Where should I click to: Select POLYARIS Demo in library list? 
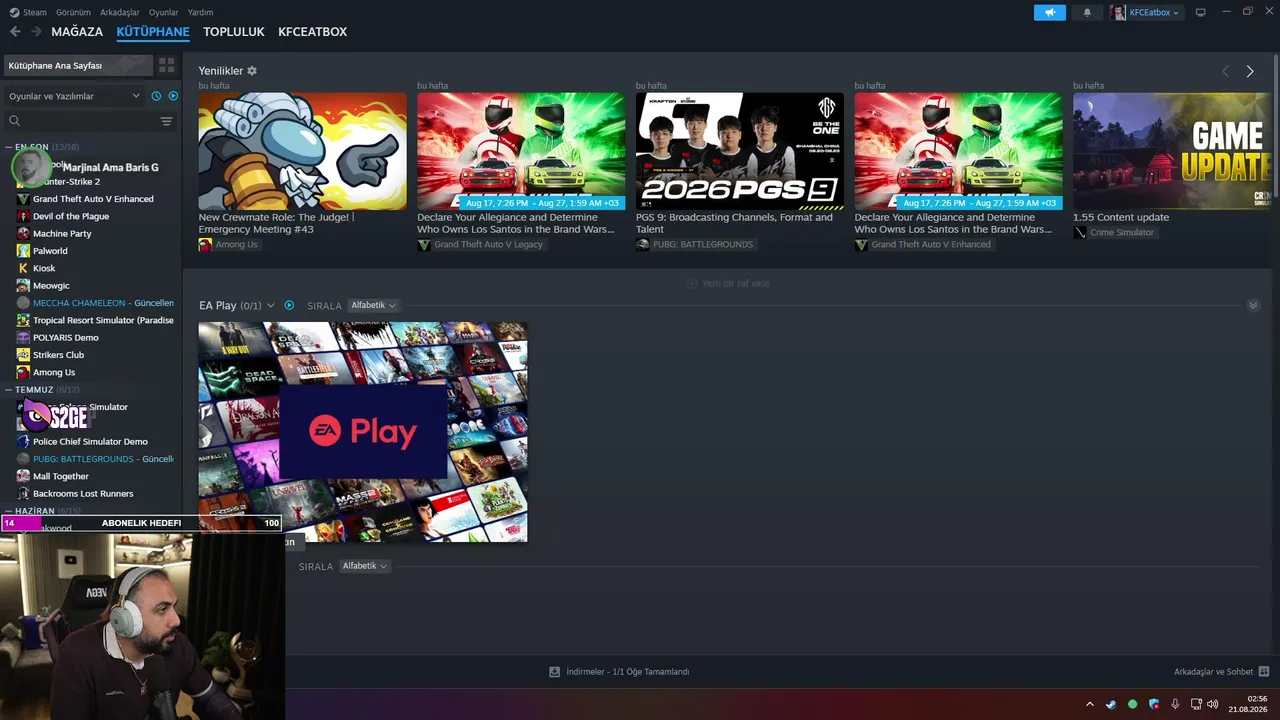[66, 337]
